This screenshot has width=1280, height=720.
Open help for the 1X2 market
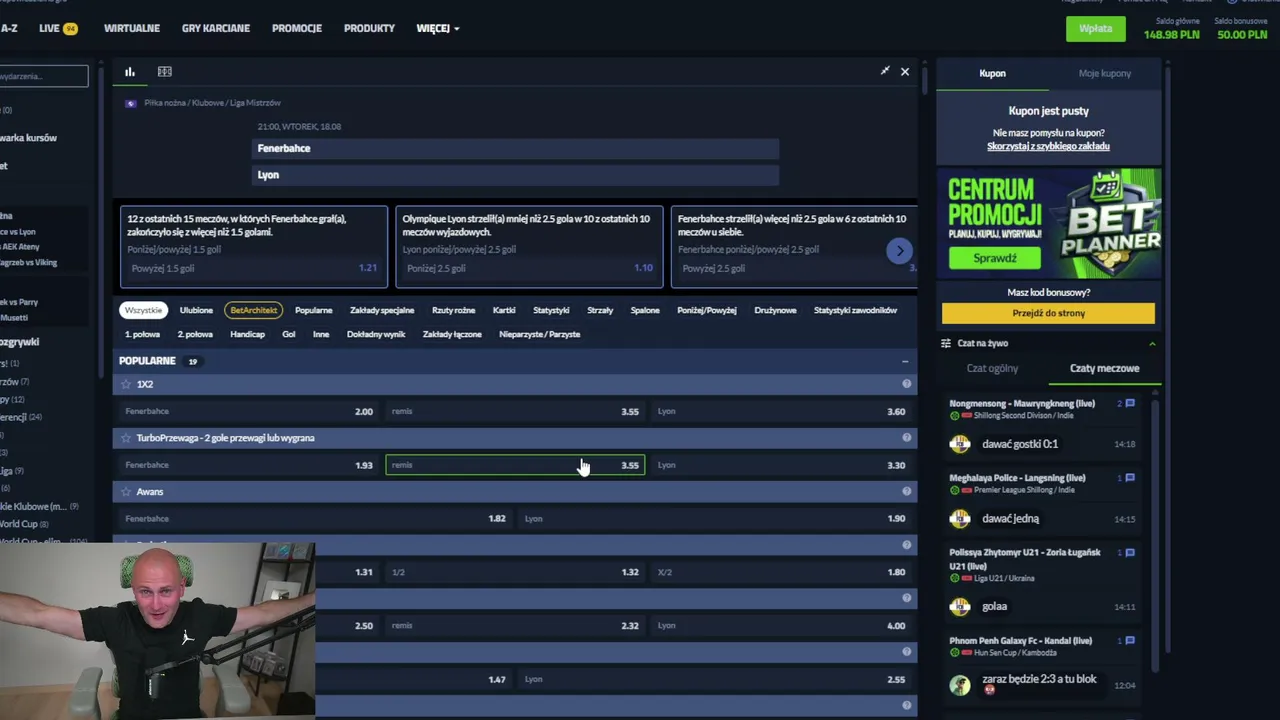(907, 384)
